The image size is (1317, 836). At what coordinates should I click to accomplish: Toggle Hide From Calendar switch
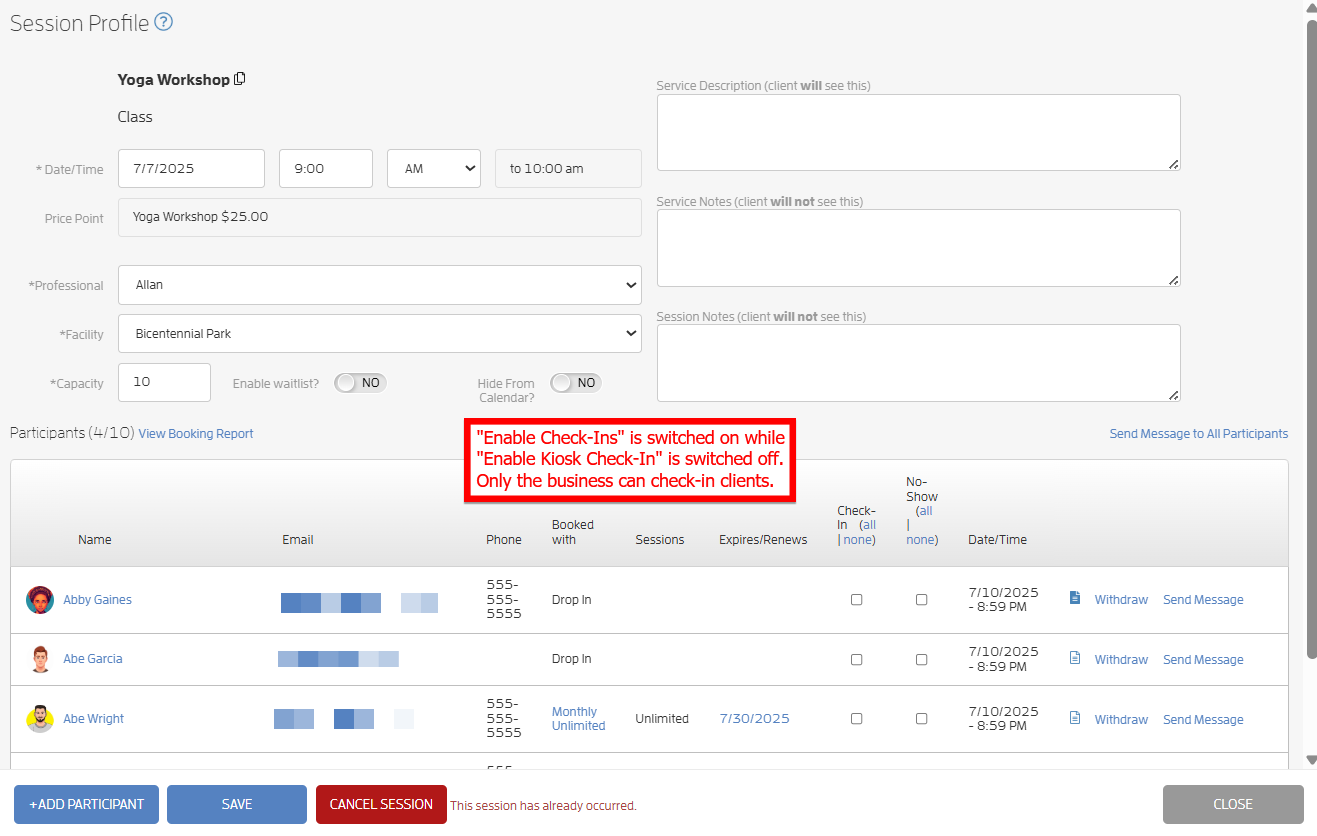tap(576, 383)
